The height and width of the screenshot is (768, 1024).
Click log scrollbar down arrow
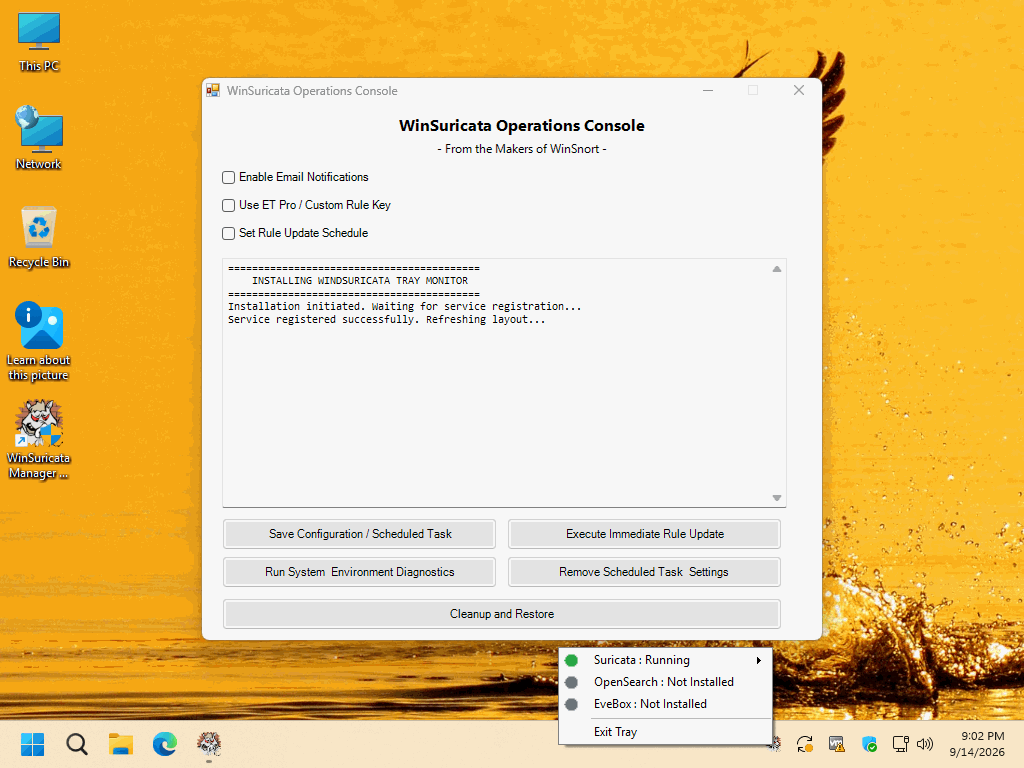776,498
